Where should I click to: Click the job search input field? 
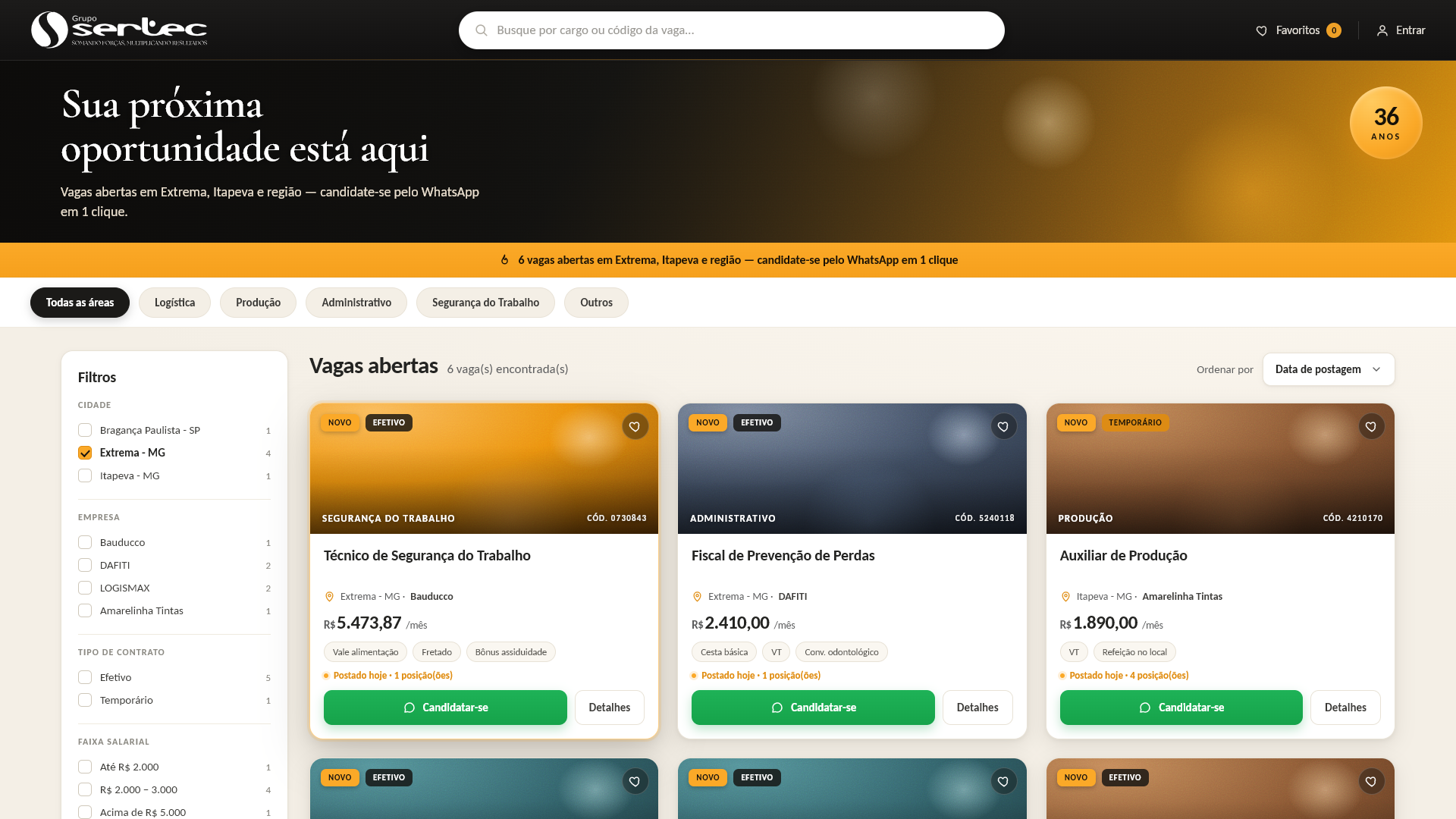(732, 30)
